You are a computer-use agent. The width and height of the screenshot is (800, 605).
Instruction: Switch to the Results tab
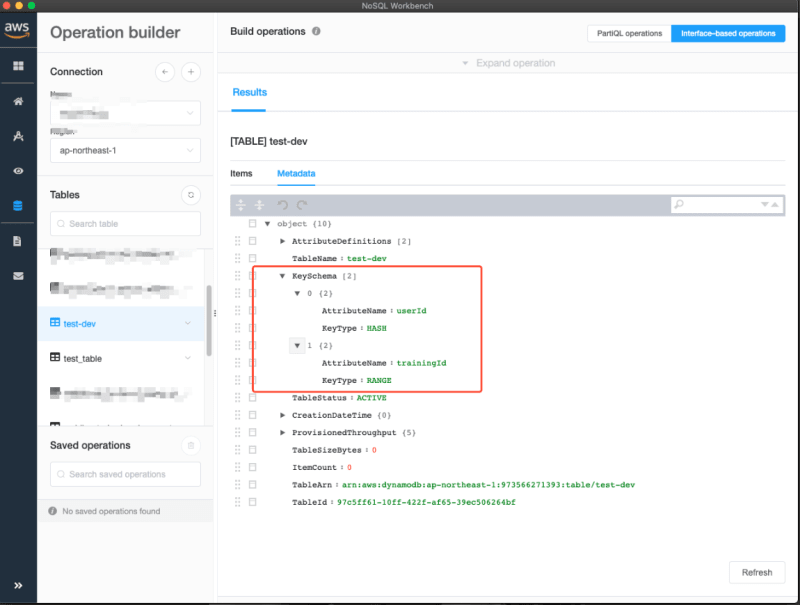pyautogui.click(x=249, y=92)
